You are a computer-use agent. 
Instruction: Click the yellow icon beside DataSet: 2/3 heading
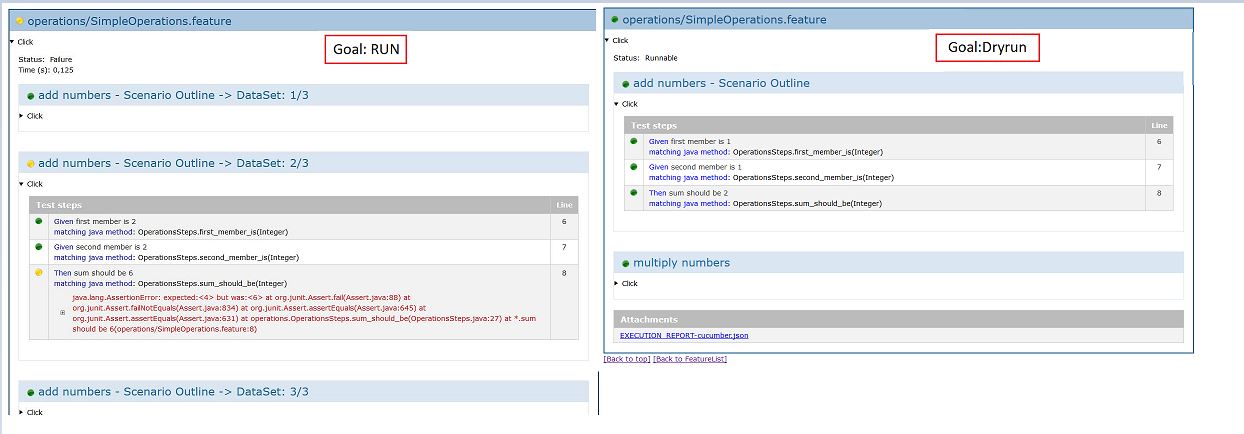[x=31, y=163]
